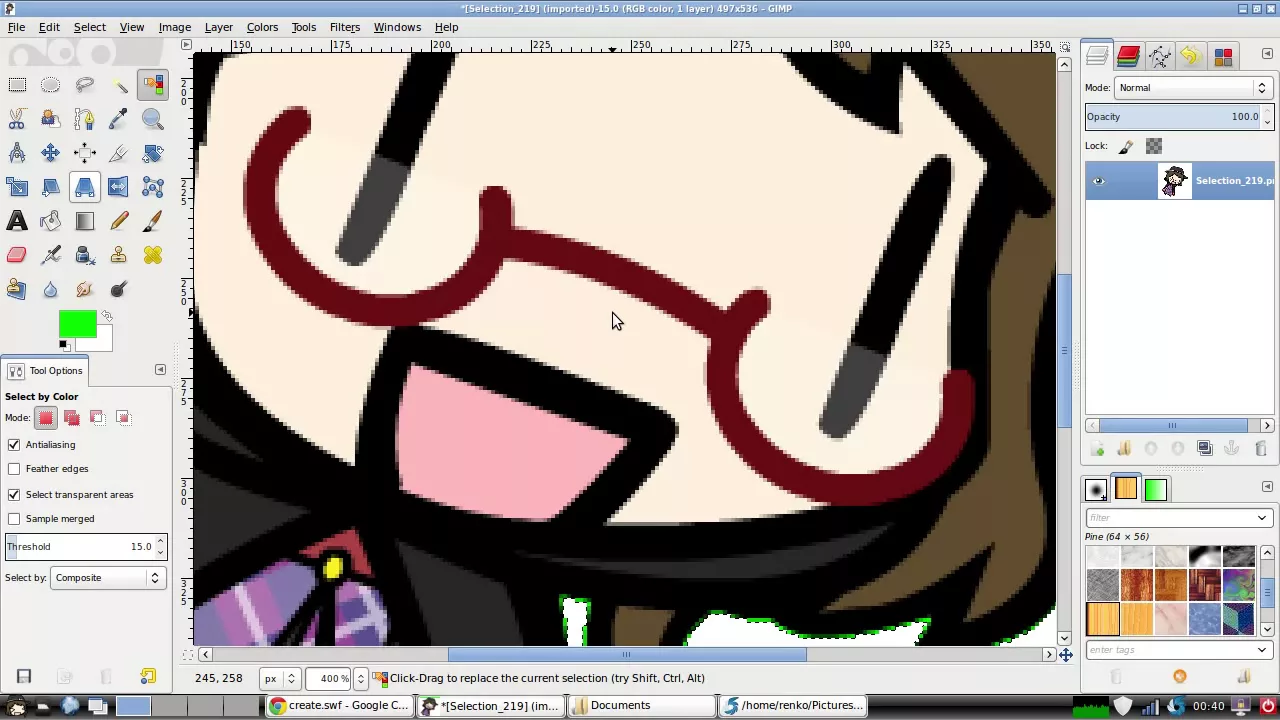
Task: Open the layer Mode dropdown
Action: (x=1194, y=88)
